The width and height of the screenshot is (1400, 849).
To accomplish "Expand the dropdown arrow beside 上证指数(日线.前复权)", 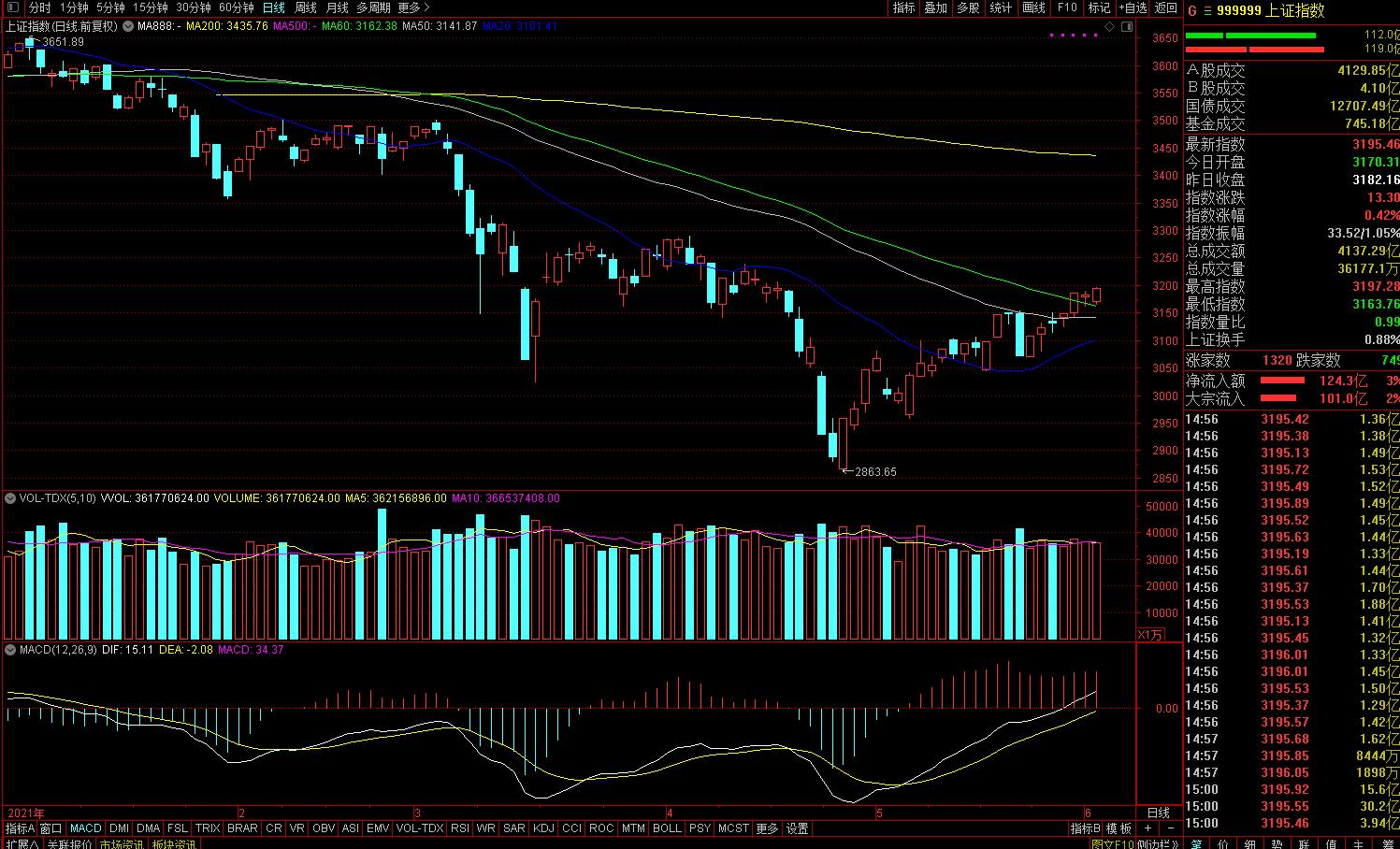I will (126, 26).
